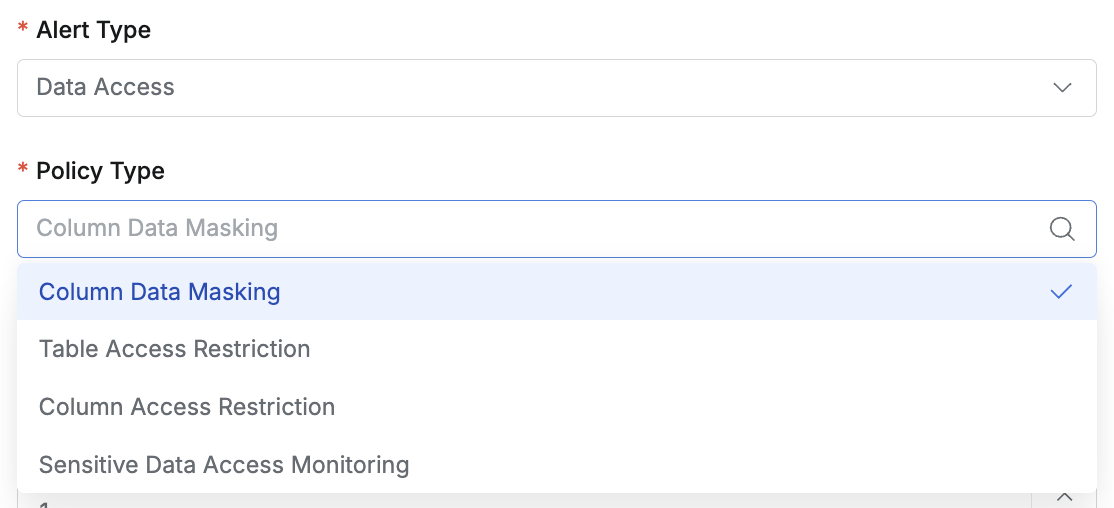
Task: Click blank space right of Sensitive Data Access Monitoring
Action: coord(750,465)
